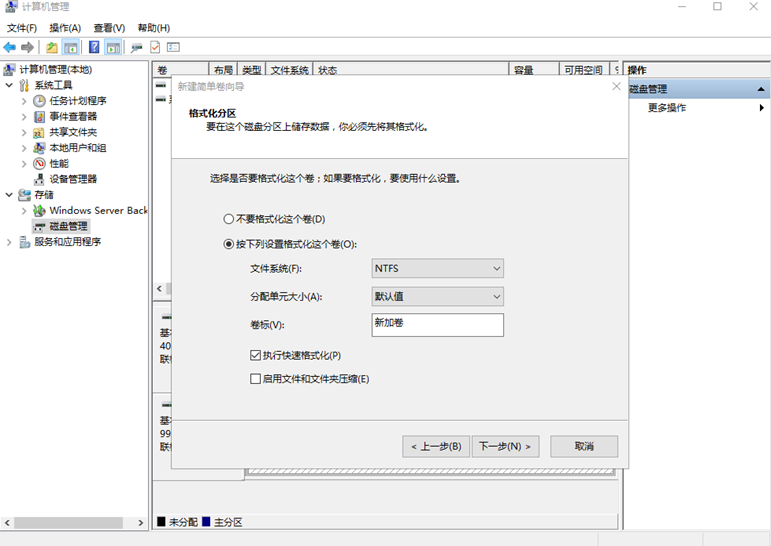Click the 本地用户和组 icon
This screenshot has width=771, height=546.
tap(39, 148)
